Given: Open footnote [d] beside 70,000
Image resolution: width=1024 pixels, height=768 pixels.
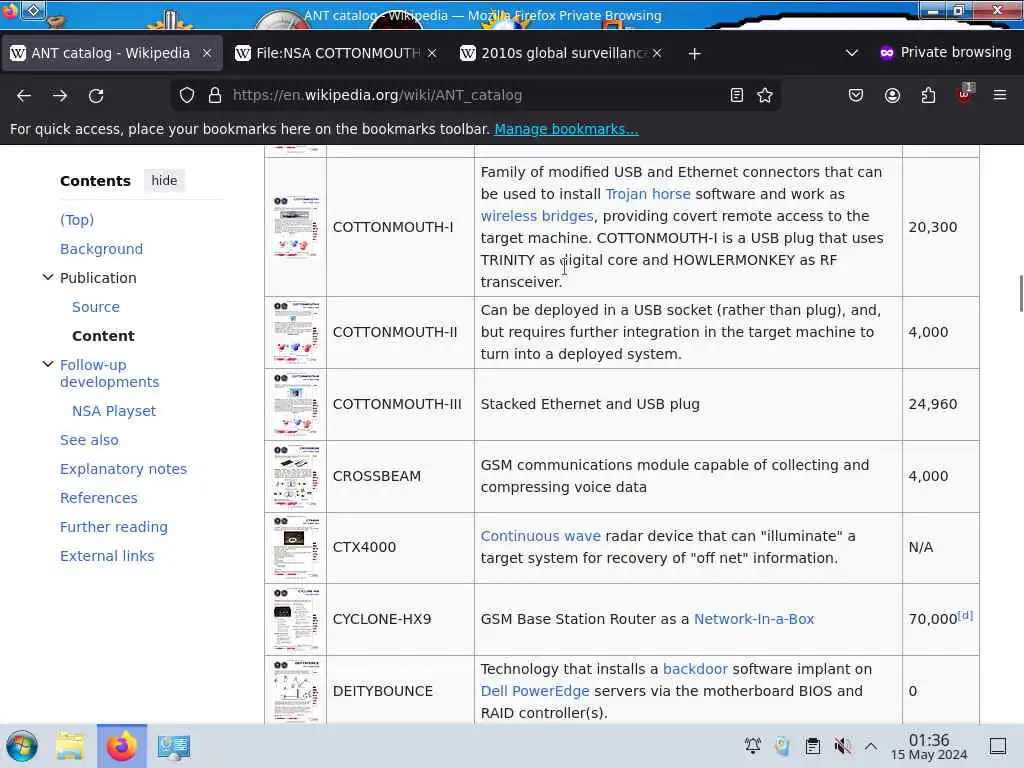Looking at the screenshot, I should click(965, 616).
